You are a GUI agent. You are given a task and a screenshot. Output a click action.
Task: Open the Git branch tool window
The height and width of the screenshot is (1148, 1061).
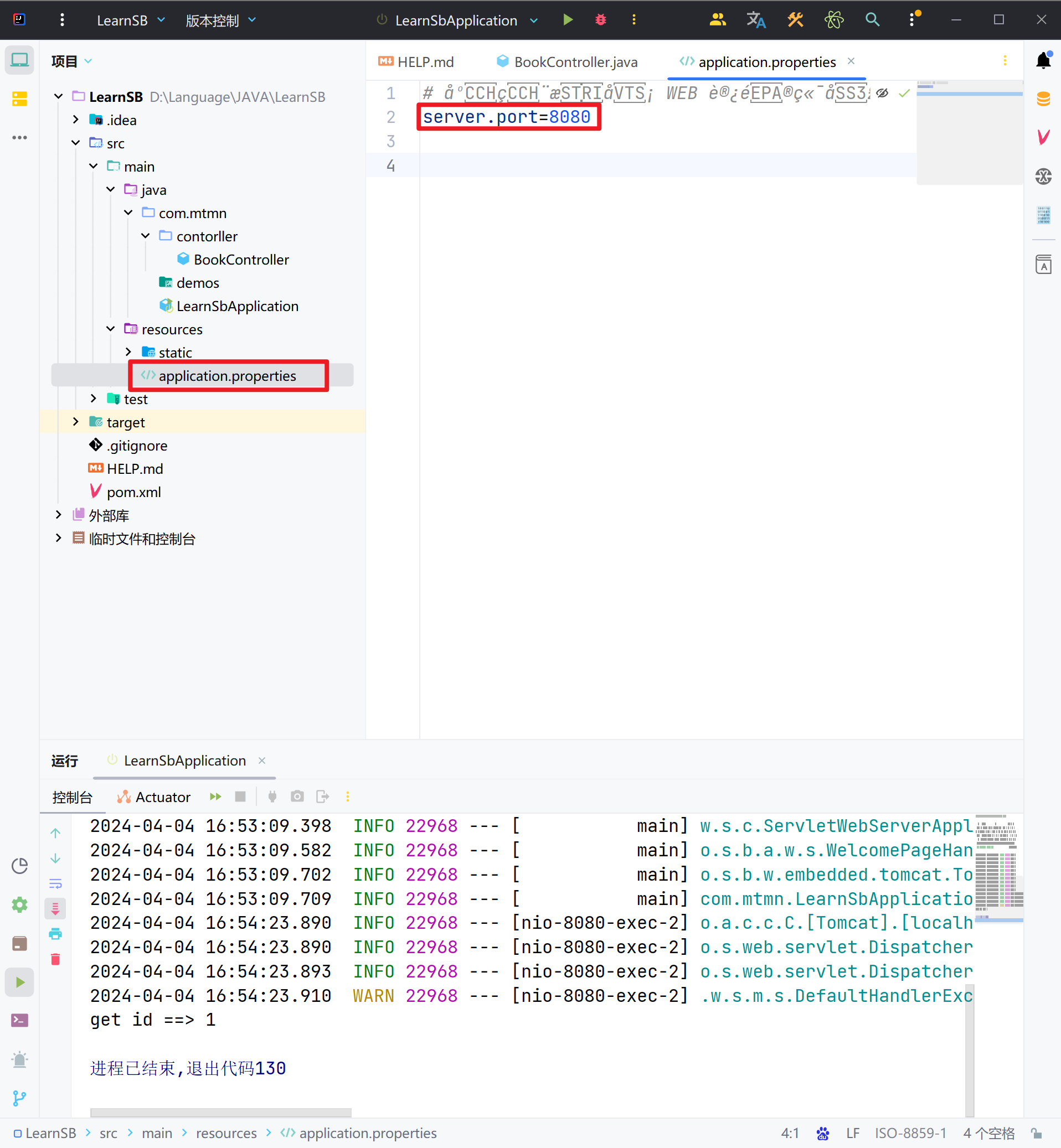pyautogui.click(x=19, y=1098)
